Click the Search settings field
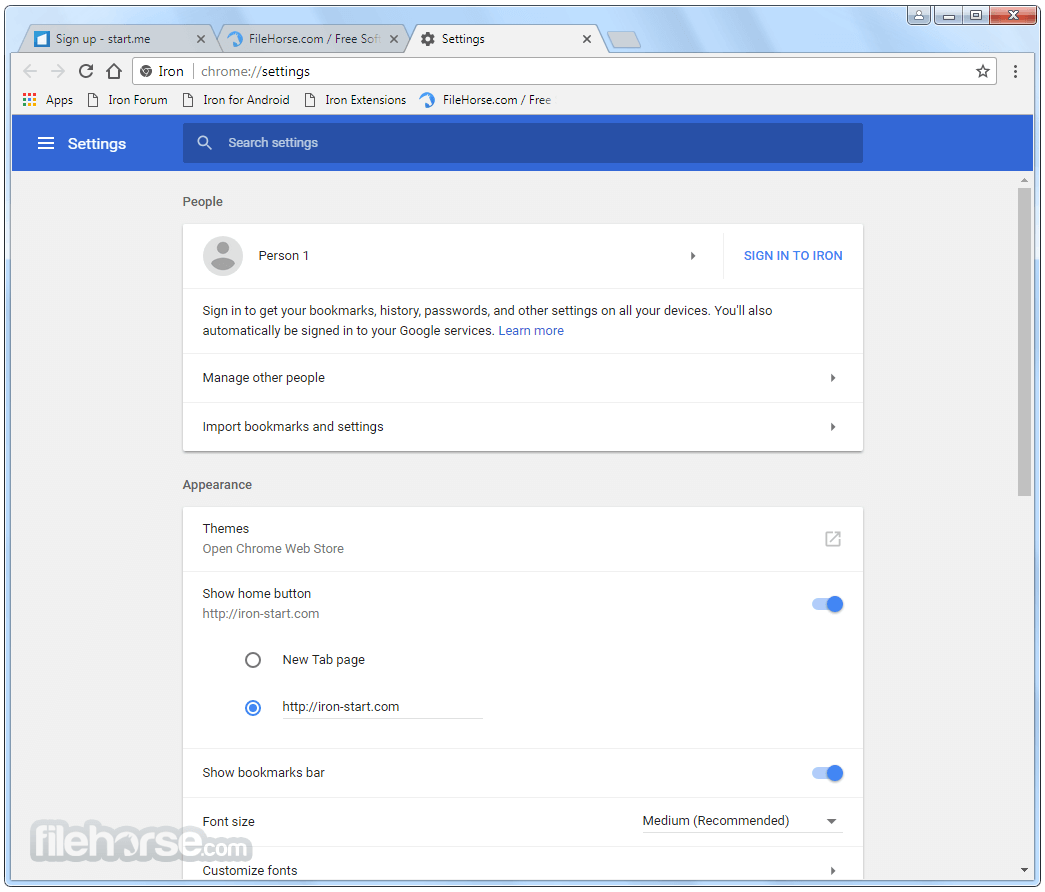The image size is (1045, 892). pos(522,143)
